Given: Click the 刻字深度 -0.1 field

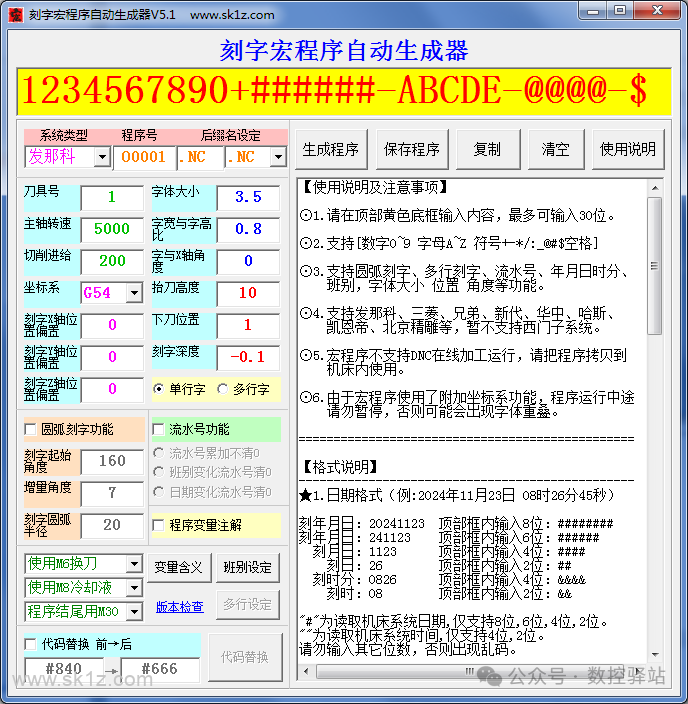Looking at the screenshot, I should coord(248,357).
